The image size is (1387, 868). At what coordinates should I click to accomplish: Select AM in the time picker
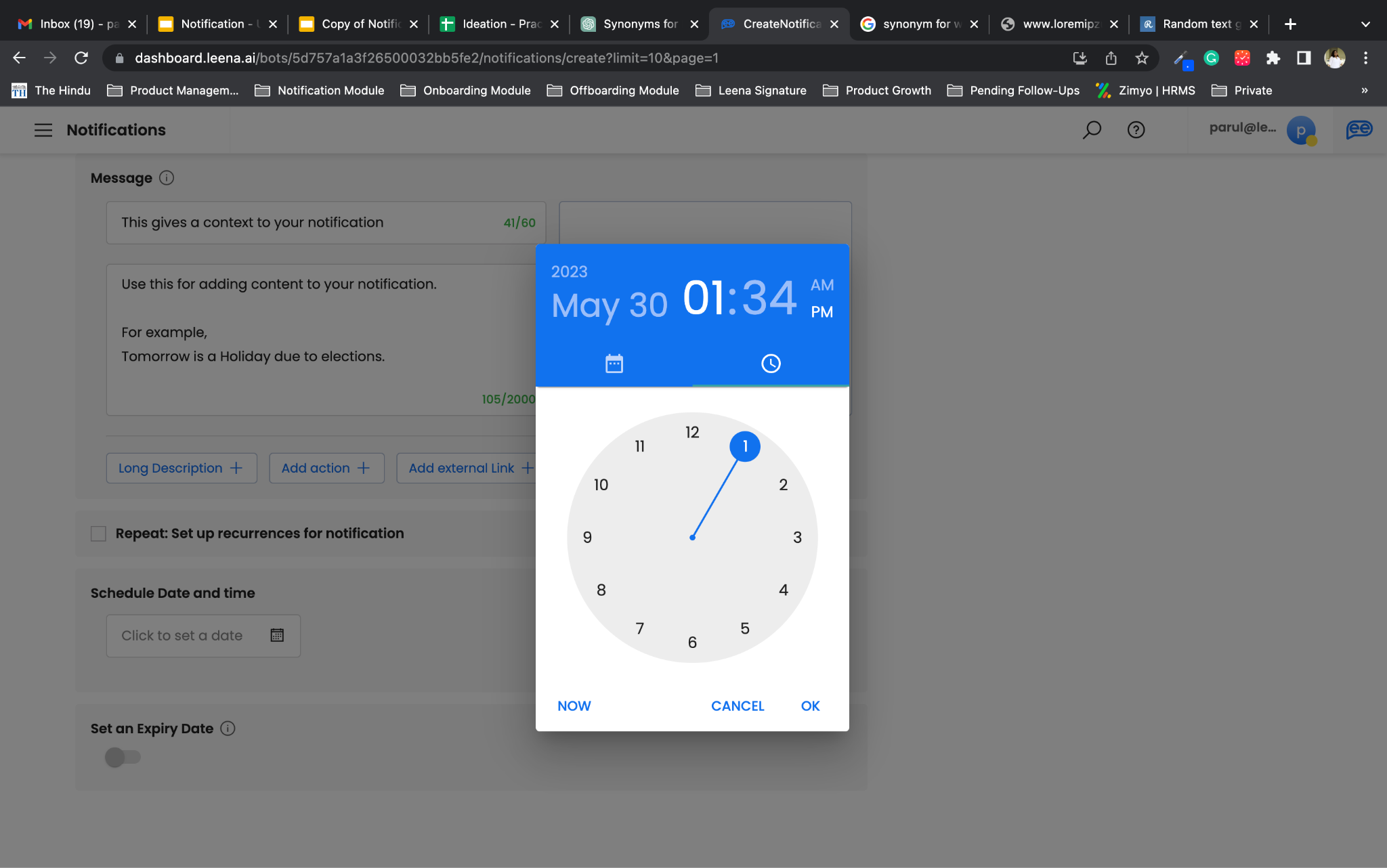pyautogui.click(x=821, y=285)
